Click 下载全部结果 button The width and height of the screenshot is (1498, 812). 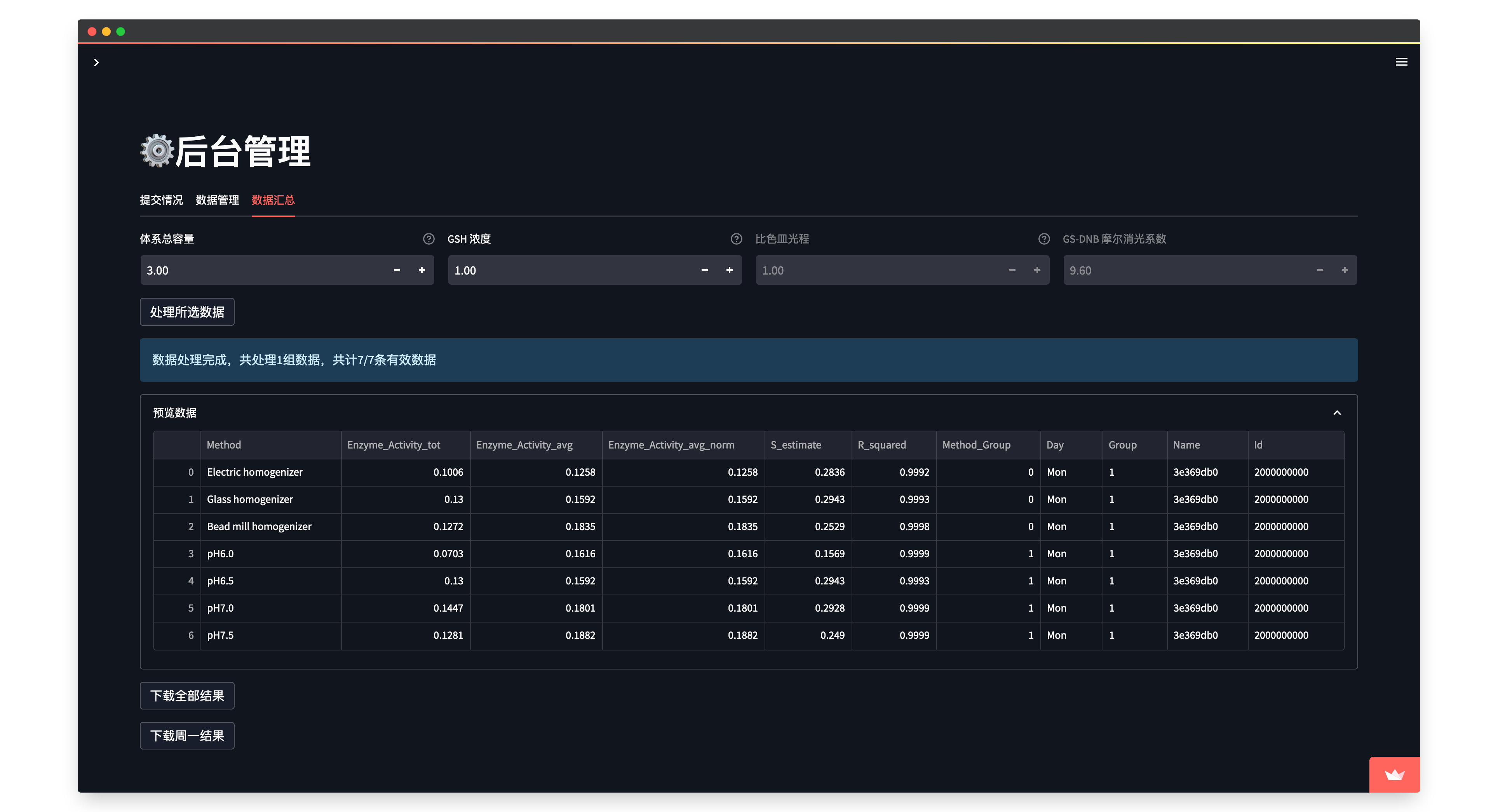pyautogui.click(x=187, y=696)
